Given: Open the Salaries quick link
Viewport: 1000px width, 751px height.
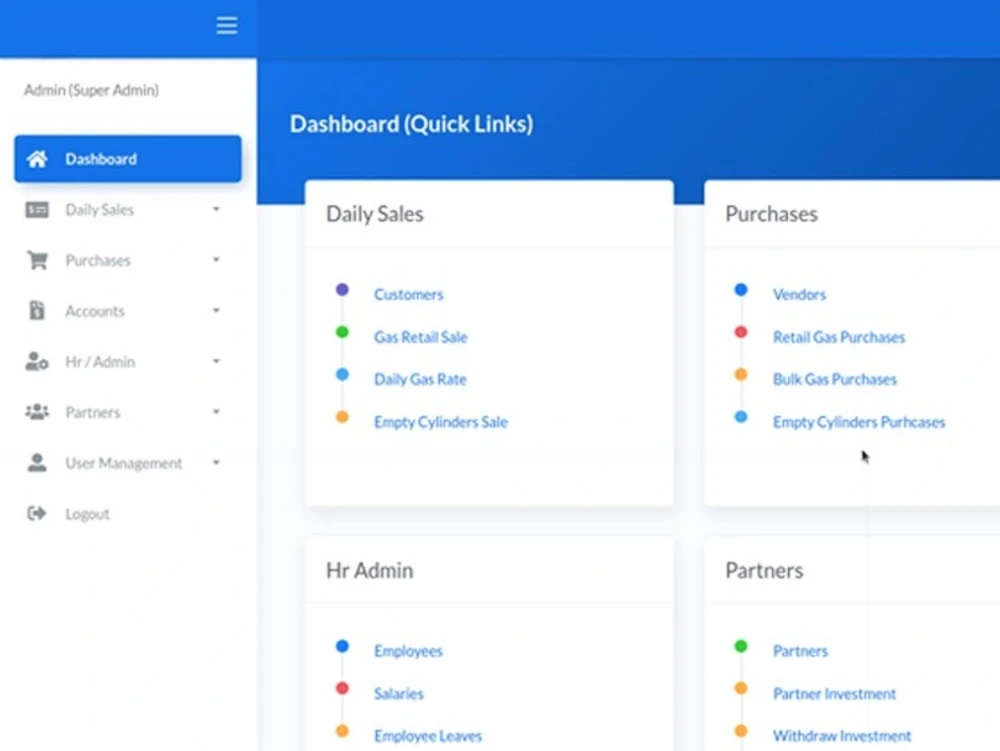Looking at the screenshot, I should [399, 694].
